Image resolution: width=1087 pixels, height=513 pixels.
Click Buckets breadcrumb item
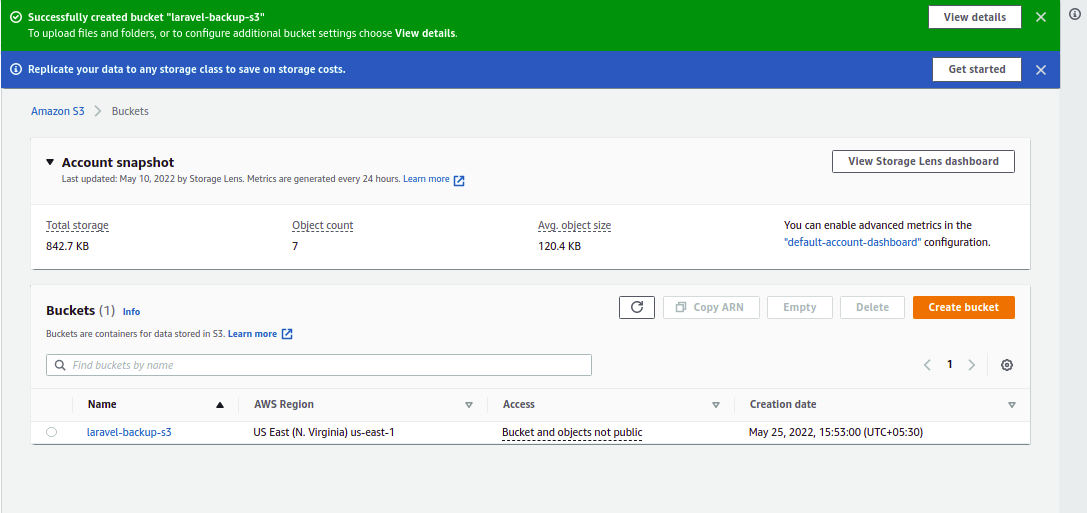click(x=130, y=111)
